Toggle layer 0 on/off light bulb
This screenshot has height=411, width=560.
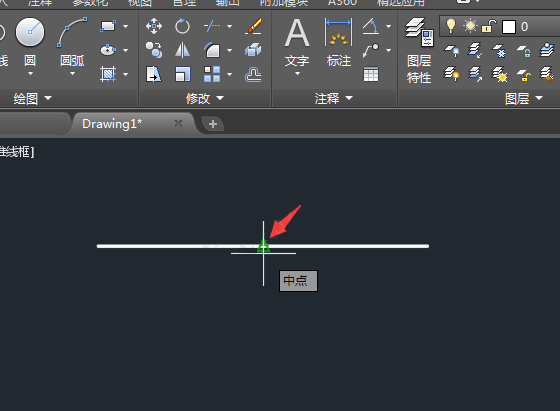[x=451, y=26]
